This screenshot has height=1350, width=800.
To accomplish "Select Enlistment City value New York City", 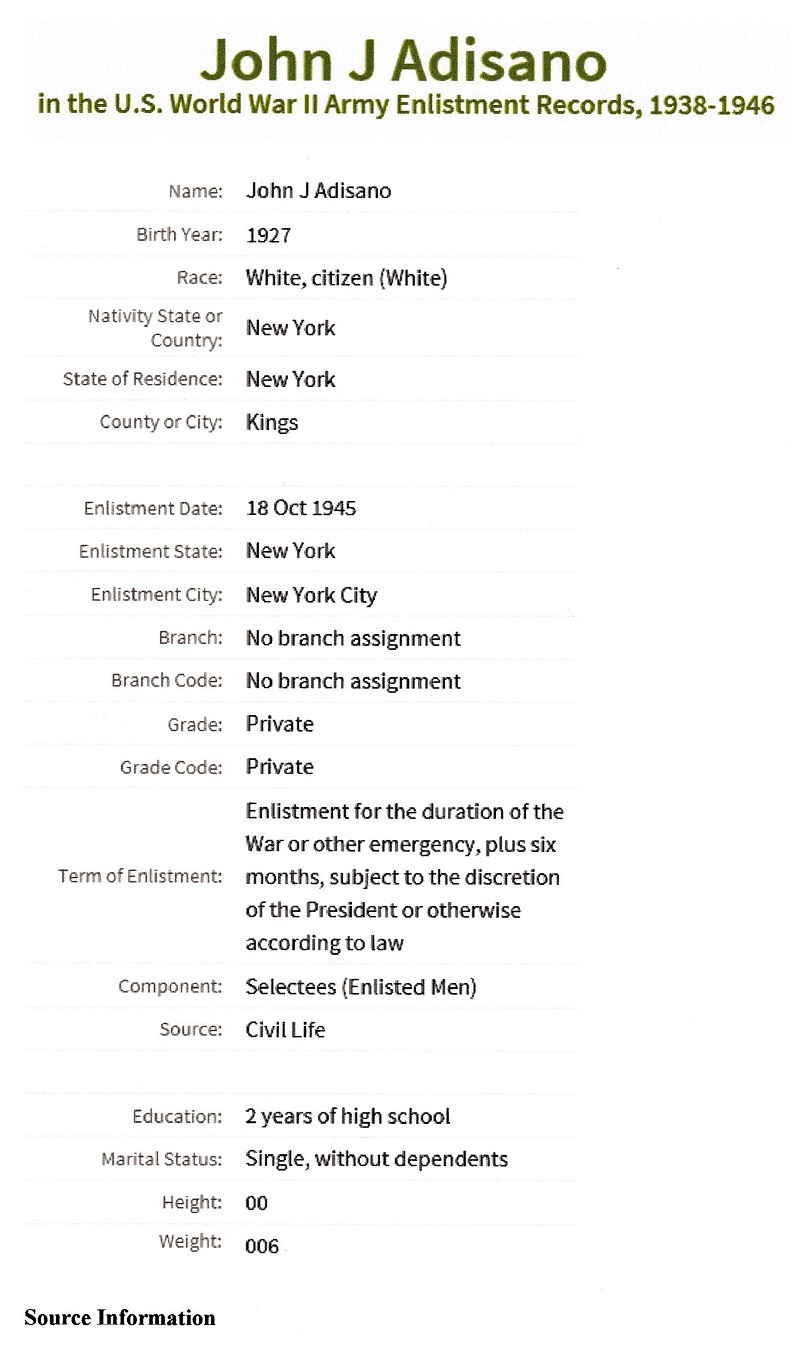I will 311,595.
